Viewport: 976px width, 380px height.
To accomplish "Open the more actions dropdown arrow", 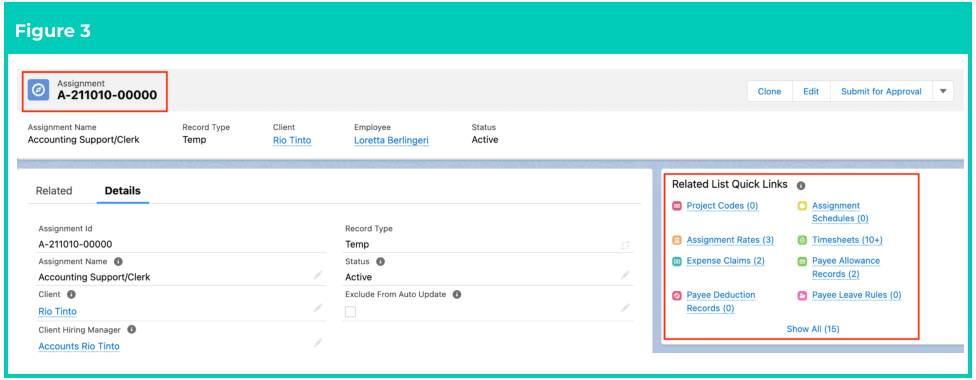I will 942,92.
